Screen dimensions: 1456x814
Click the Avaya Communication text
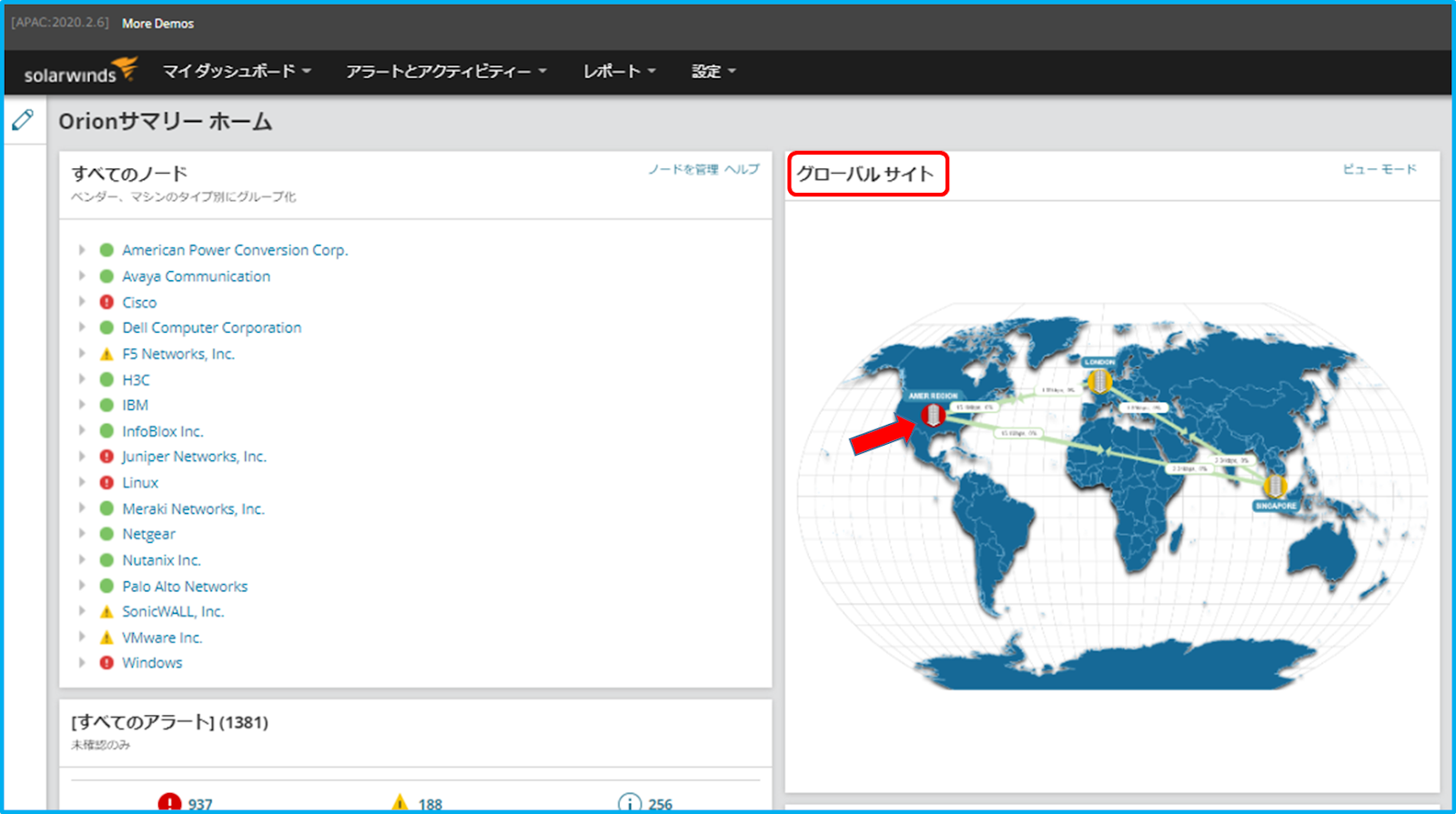point(196,276)
